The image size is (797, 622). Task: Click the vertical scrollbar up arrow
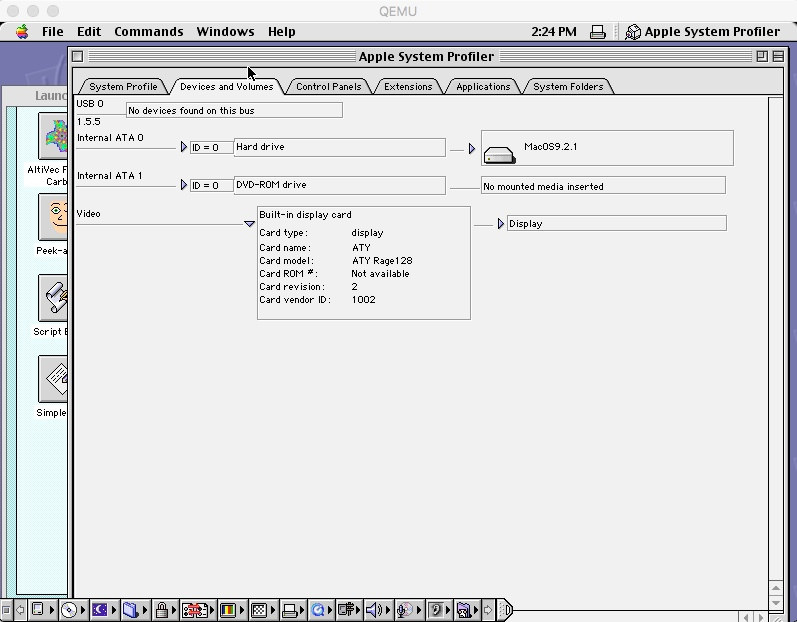tap(776, 588)
